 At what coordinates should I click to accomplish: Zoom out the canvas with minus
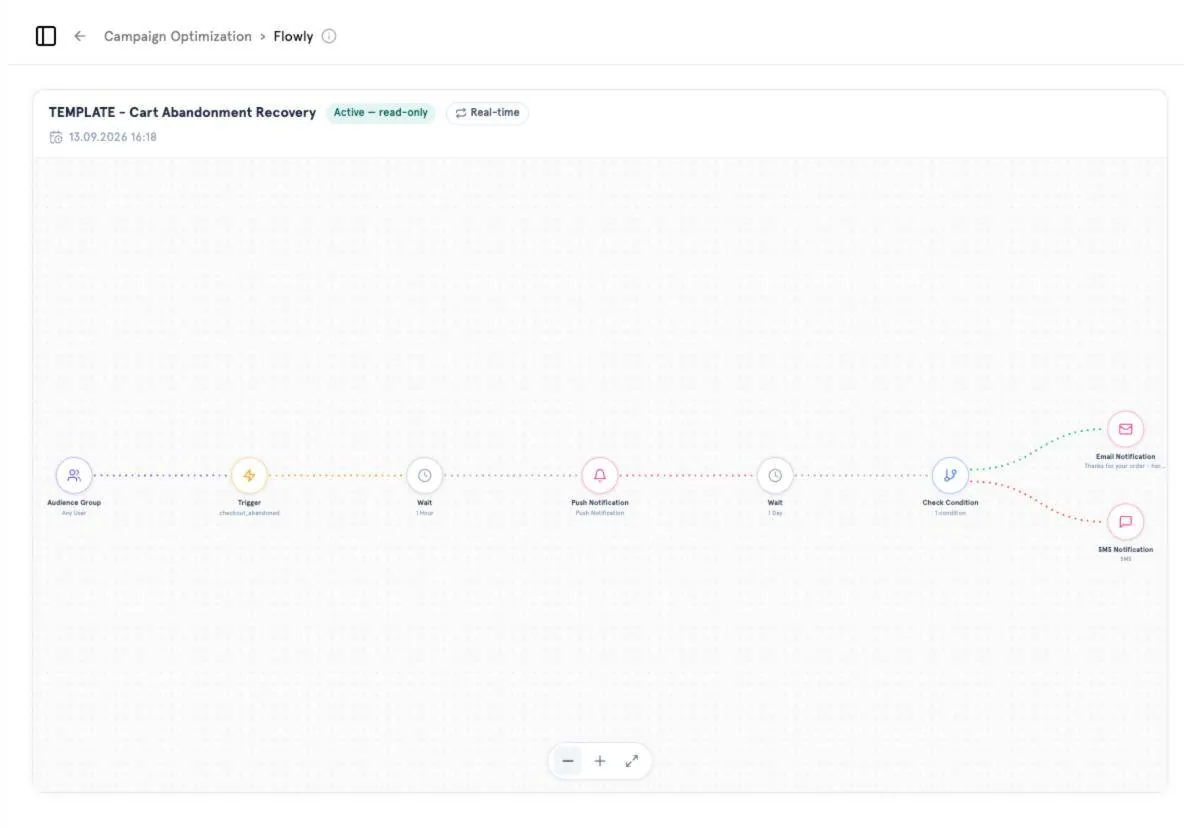click(x=568, y=761)
